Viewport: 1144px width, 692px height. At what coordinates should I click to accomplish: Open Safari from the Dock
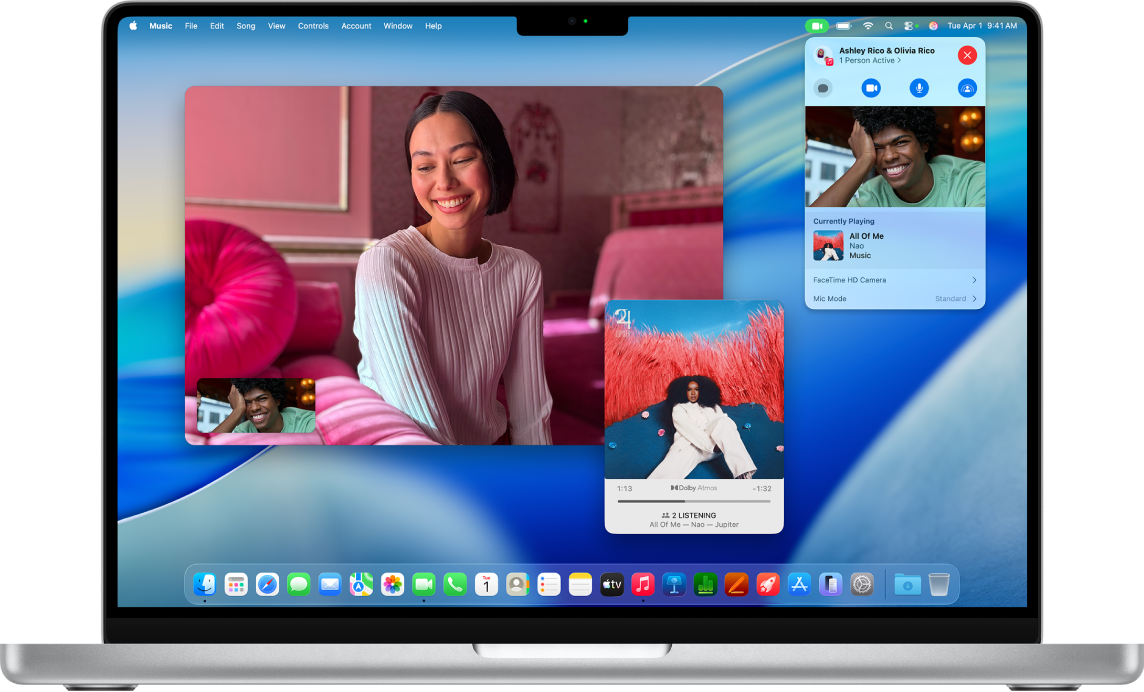click(x=266, y=584)
